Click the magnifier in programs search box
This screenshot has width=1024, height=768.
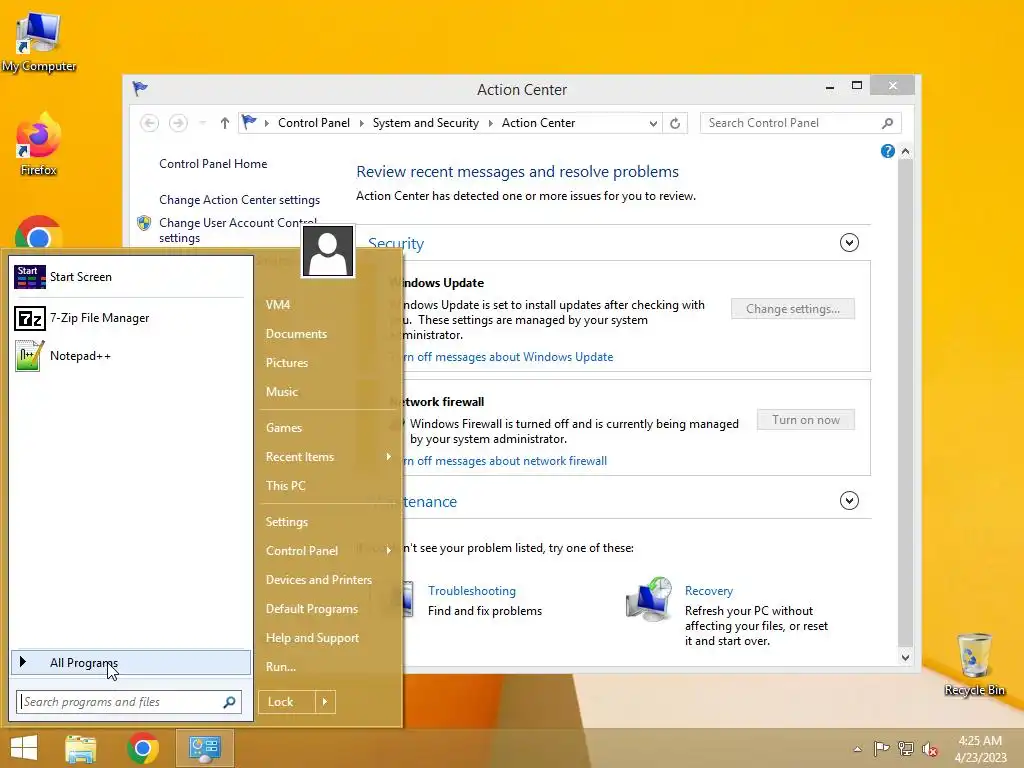(x=229, y=702)
